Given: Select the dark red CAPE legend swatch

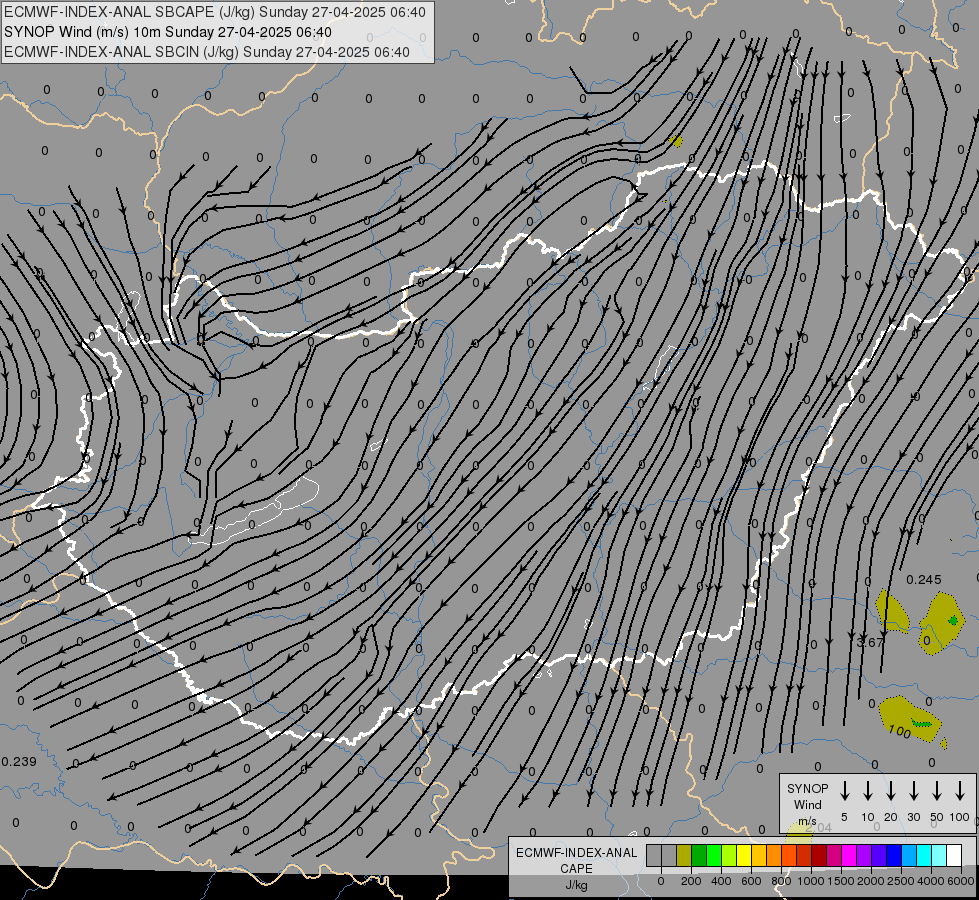Looking at the screenshot, I should point(819,855).
